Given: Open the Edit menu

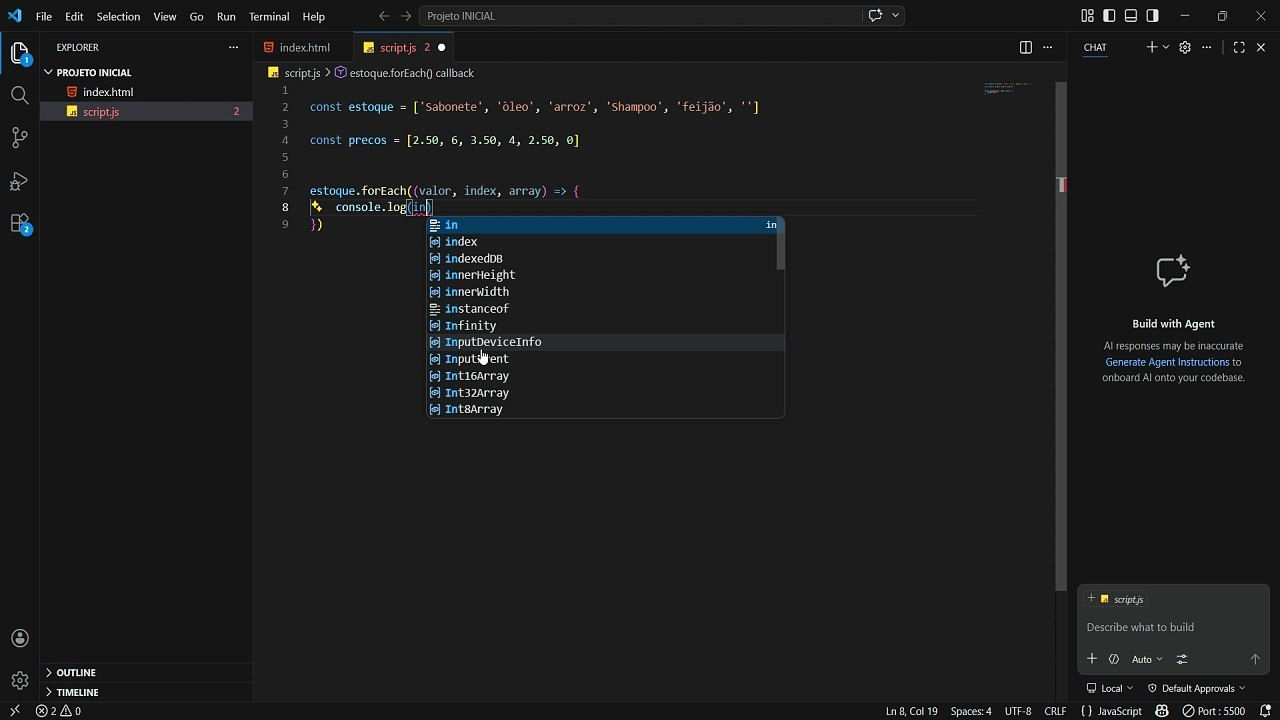Looking at the screenshot, I should (x=75, y=16).
